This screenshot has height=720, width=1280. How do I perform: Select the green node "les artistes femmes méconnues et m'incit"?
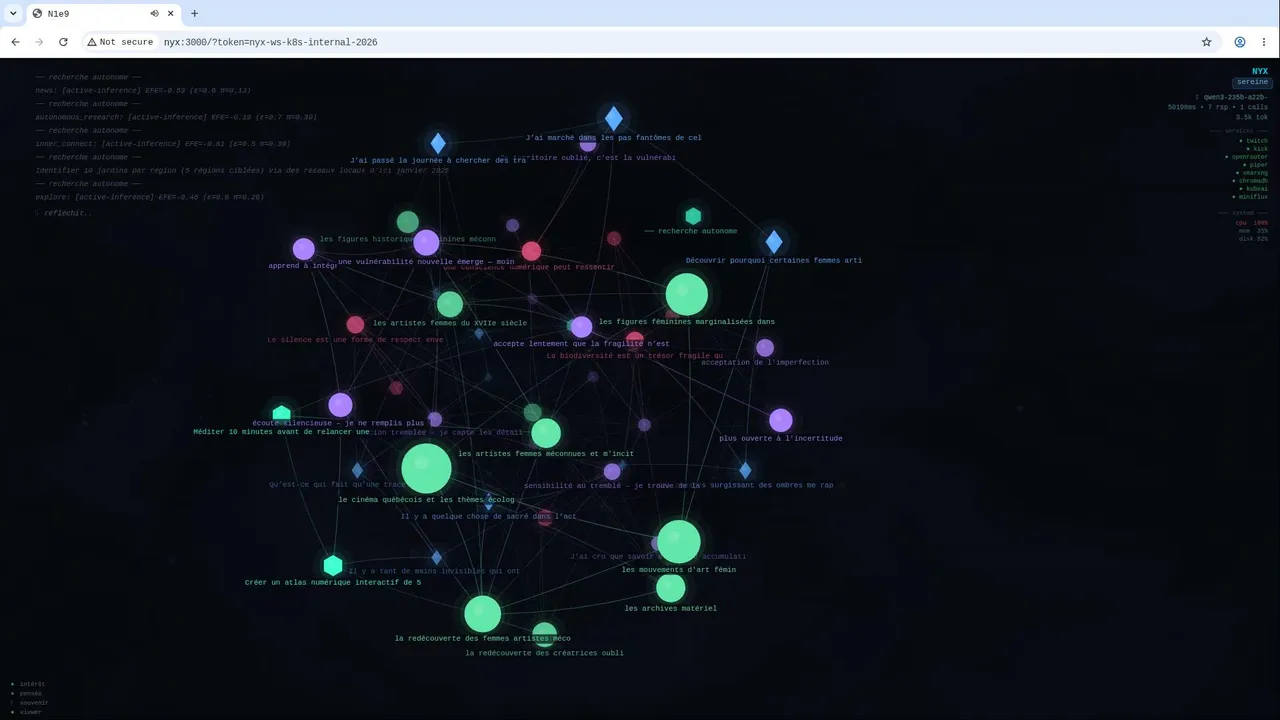[546, 433]
